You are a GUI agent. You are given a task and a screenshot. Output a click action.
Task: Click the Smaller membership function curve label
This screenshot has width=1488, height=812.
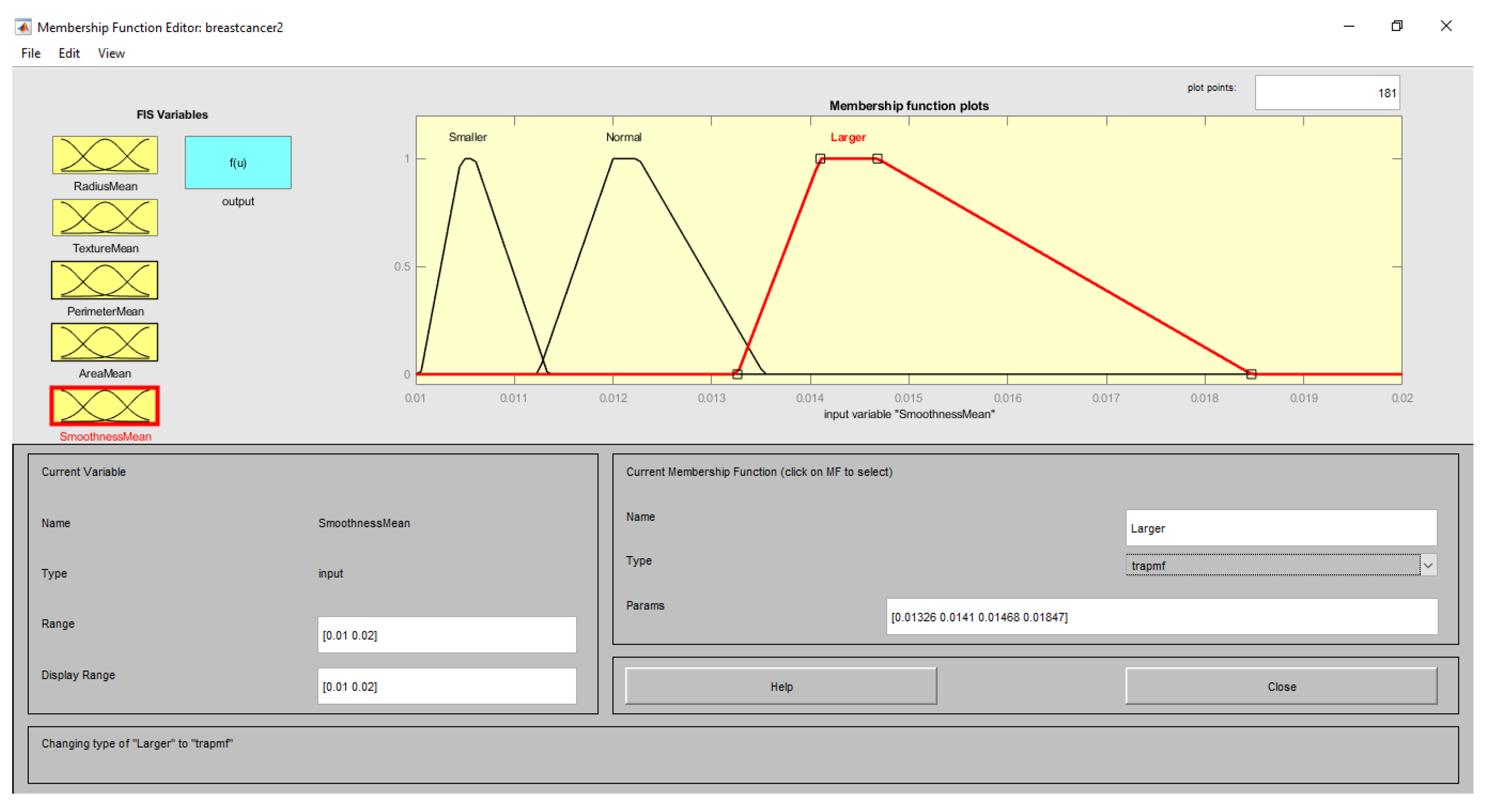(x=467, y=137)
